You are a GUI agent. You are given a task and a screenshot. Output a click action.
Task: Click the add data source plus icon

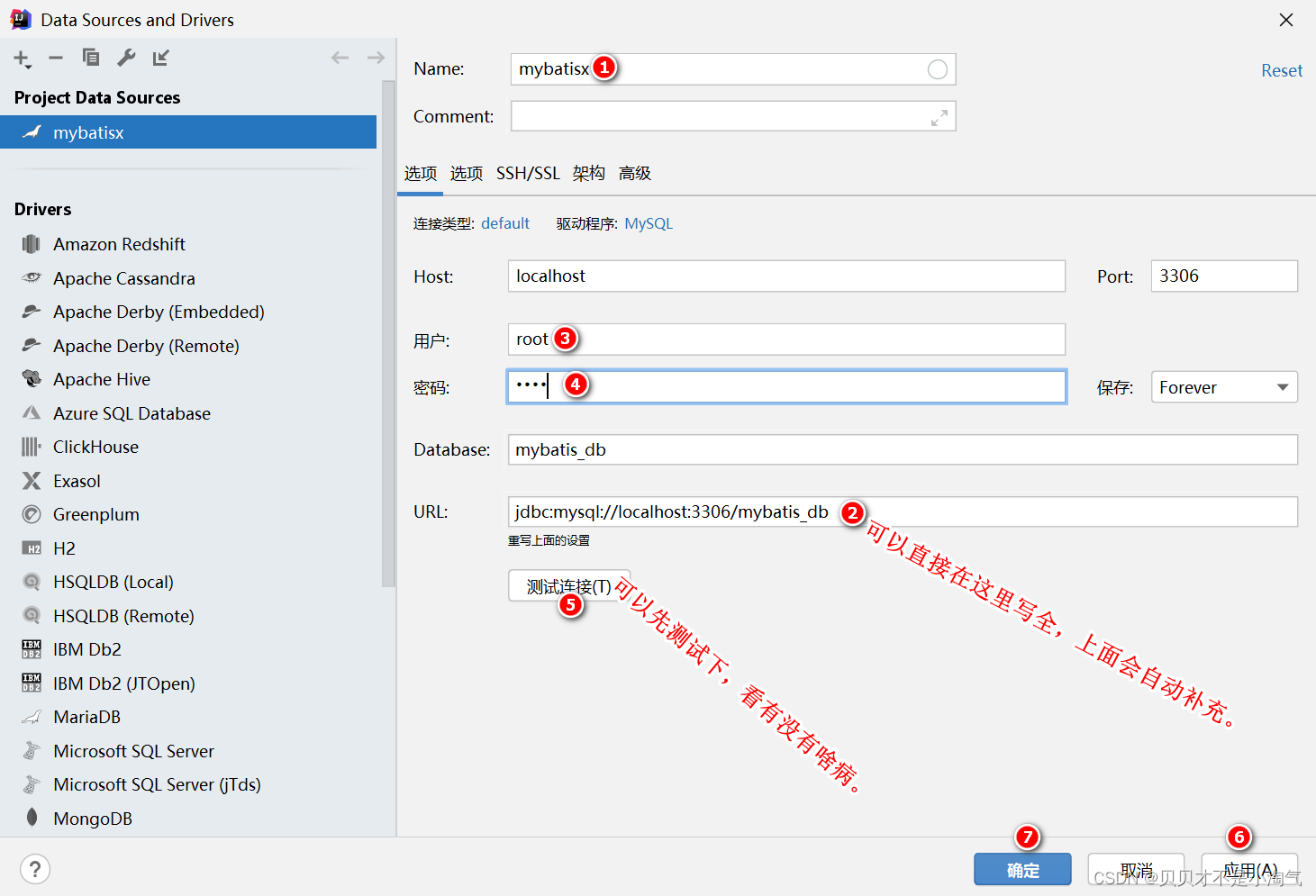[x=23, y=59]
